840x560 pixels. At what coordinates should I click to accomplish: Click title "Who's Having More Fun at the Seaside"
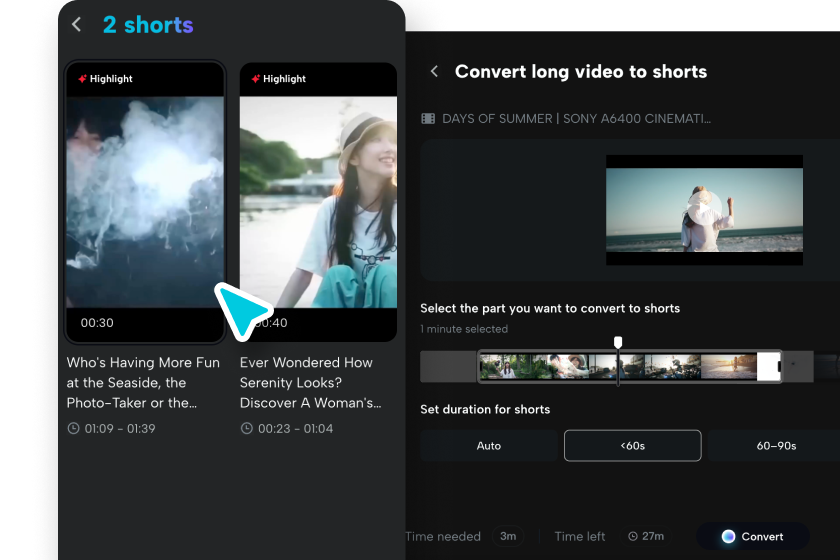pos(143,382)
